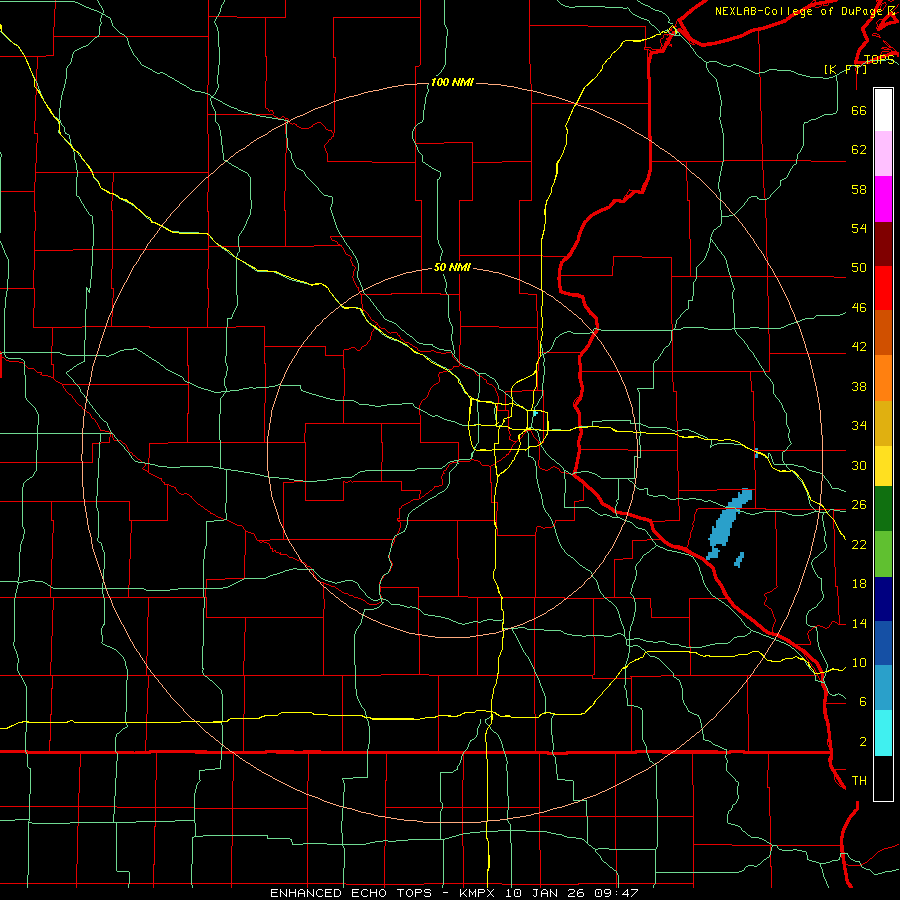Click the "10" scale label

pyautogui.click(x=859, y=663)
